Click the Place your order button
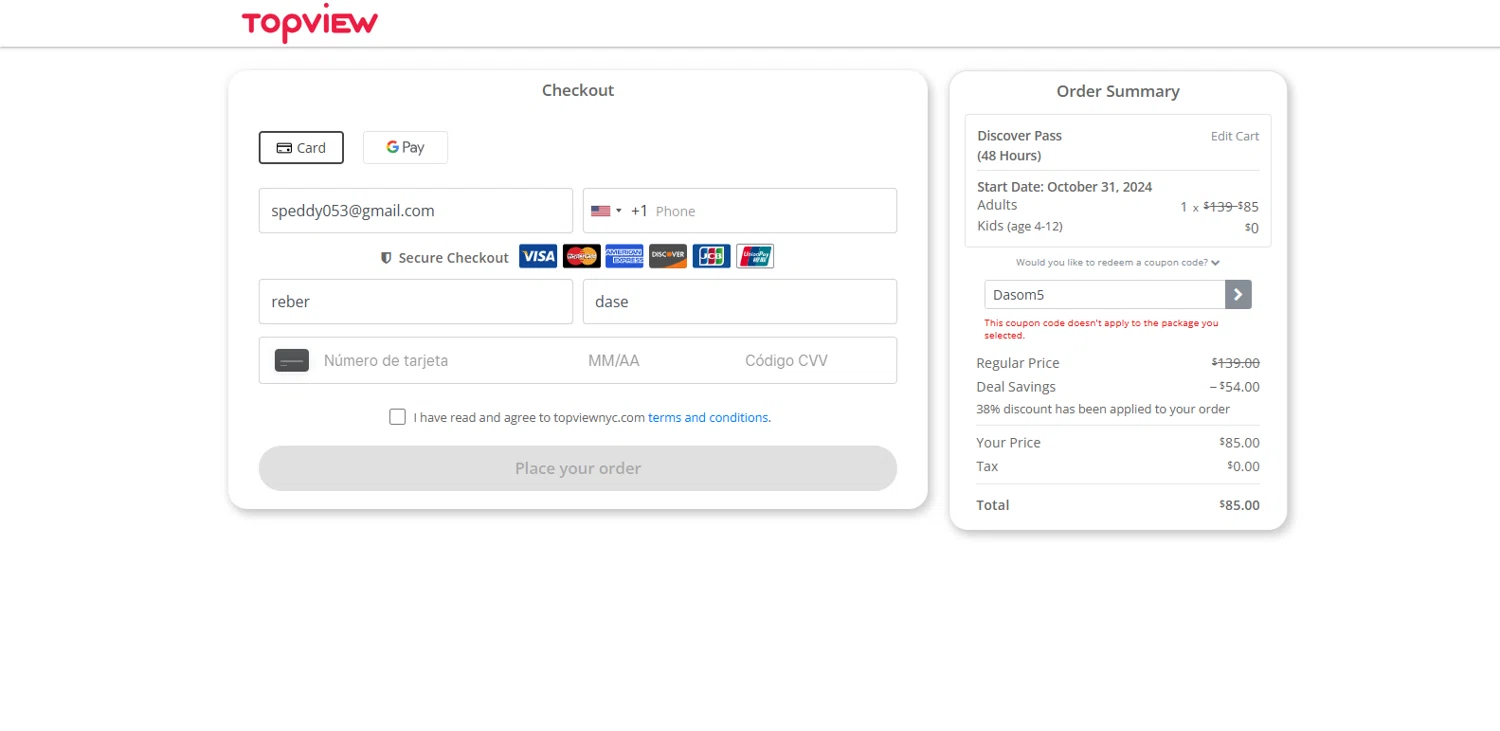Viewport: 1500px width, 731px height. pyautogui.click(x=578, y=468)
